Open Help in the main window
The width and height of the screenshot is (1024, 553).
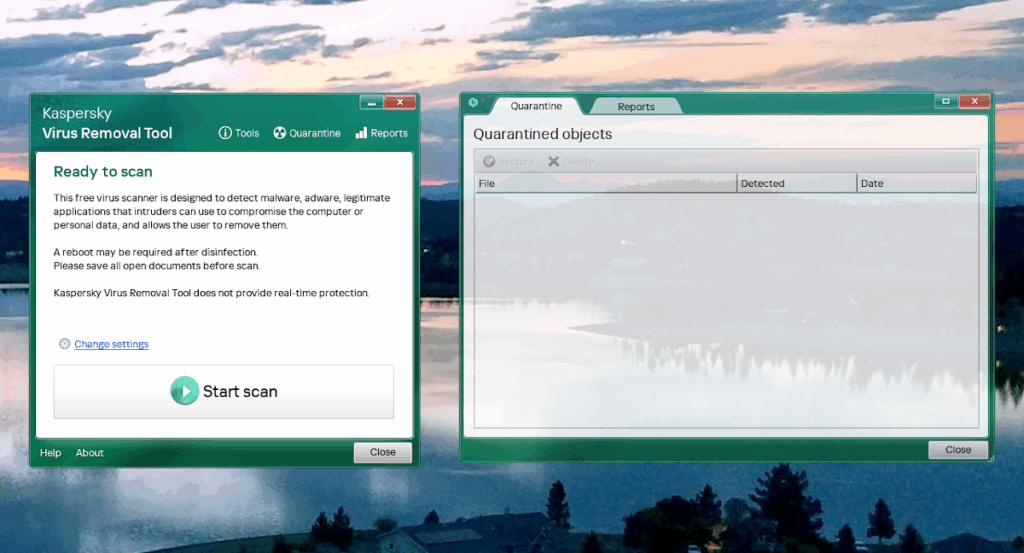coord(50,452)
